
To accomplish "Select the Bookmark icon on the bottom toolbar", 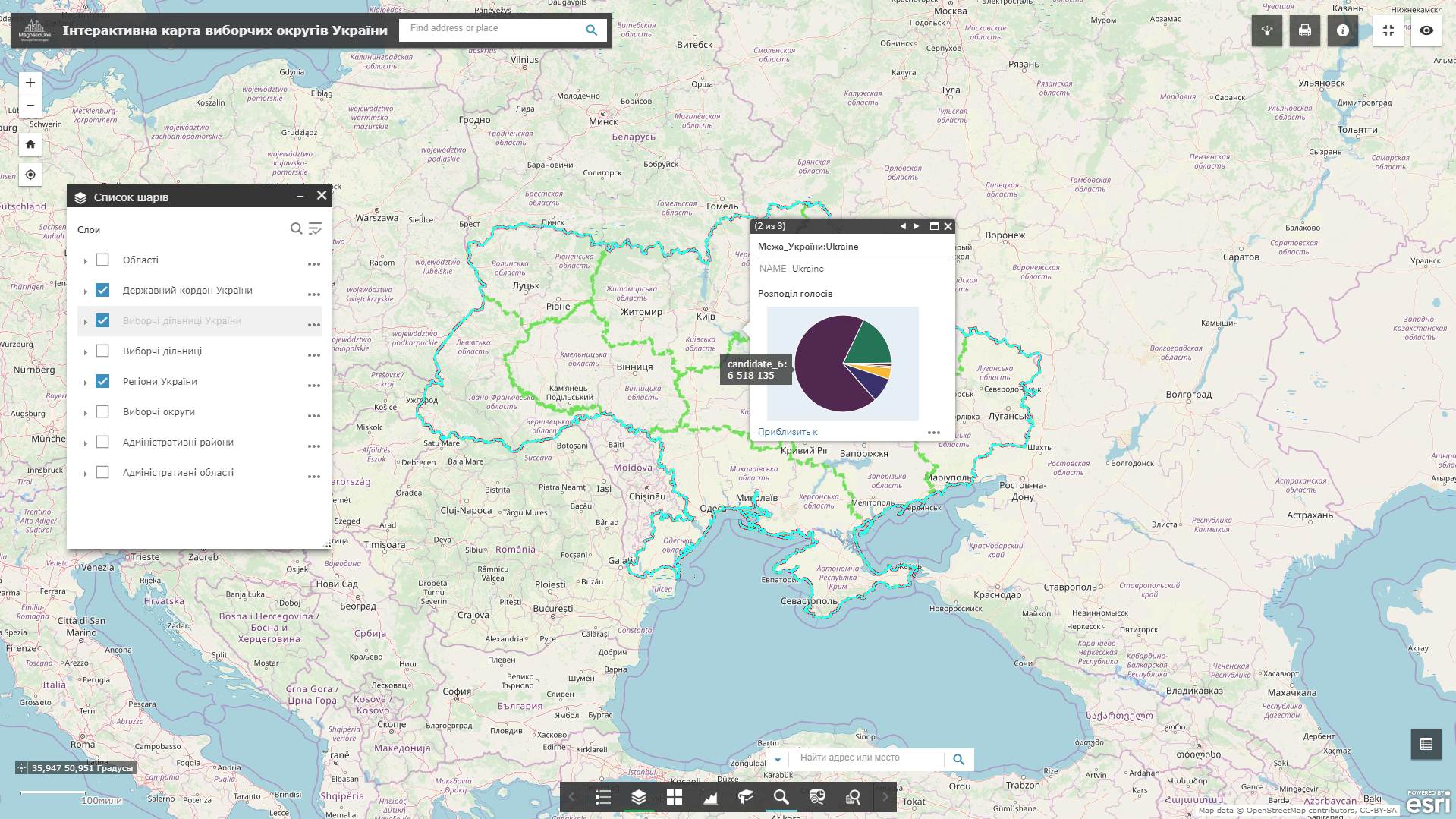I will tap(745, 798).
